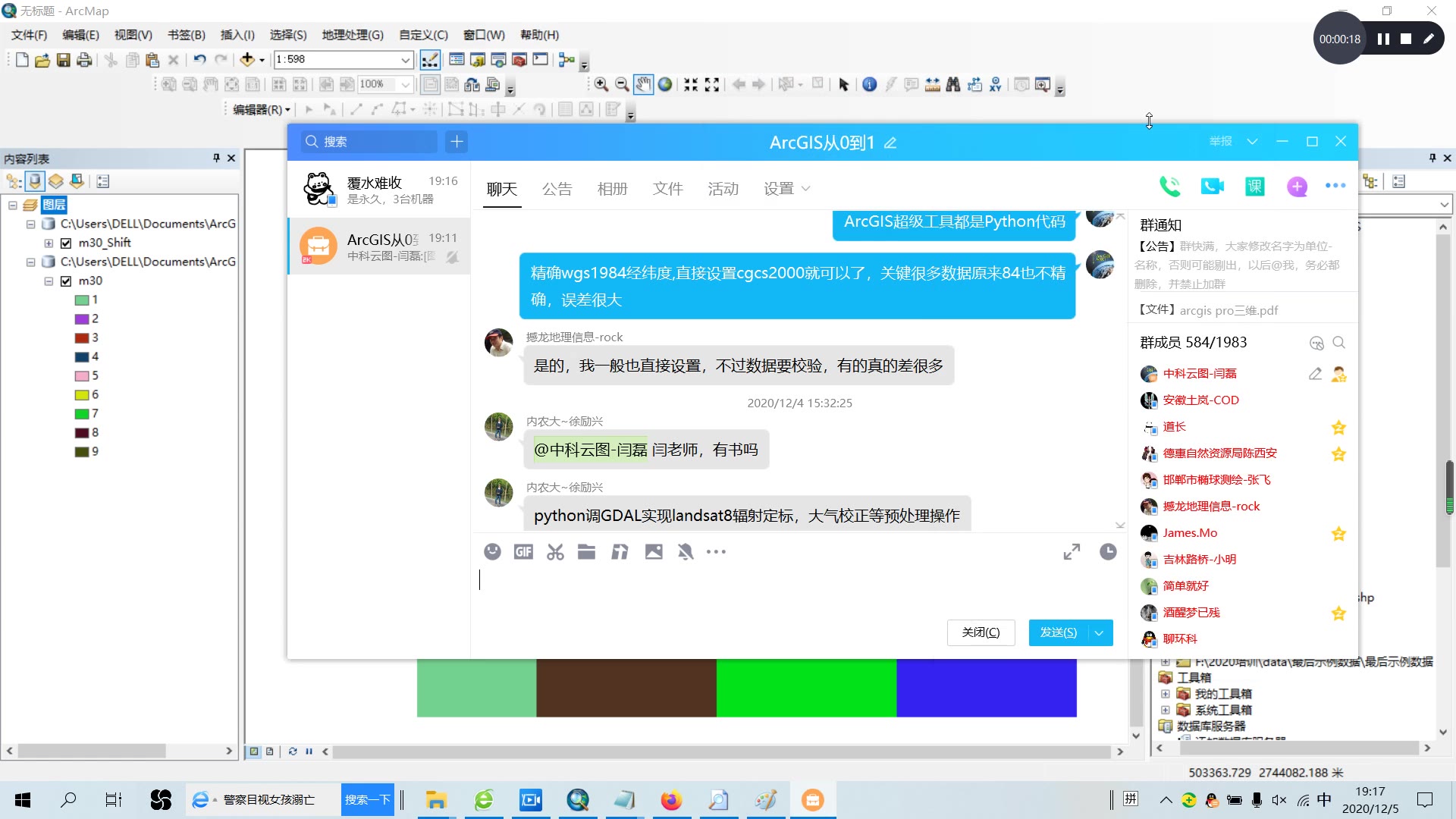The width and height of the screenshot is (1456, 819).
Task: Click the Identify tool icon
Action: [x=869, y=85]
